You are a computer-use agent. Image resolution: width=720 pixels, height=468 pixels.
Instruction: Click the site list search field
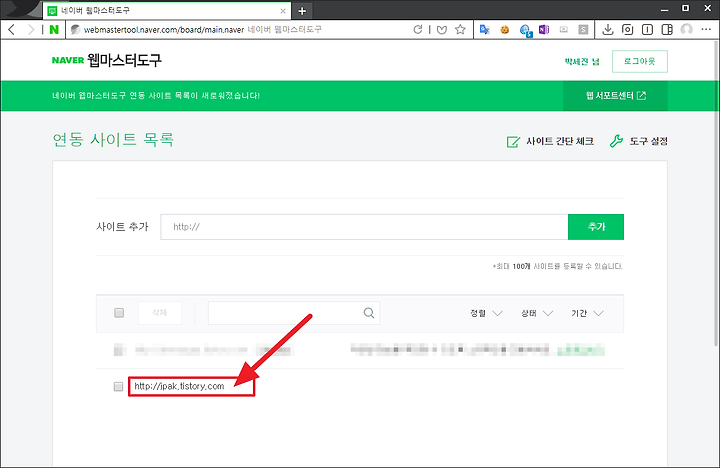coord(294,313)
